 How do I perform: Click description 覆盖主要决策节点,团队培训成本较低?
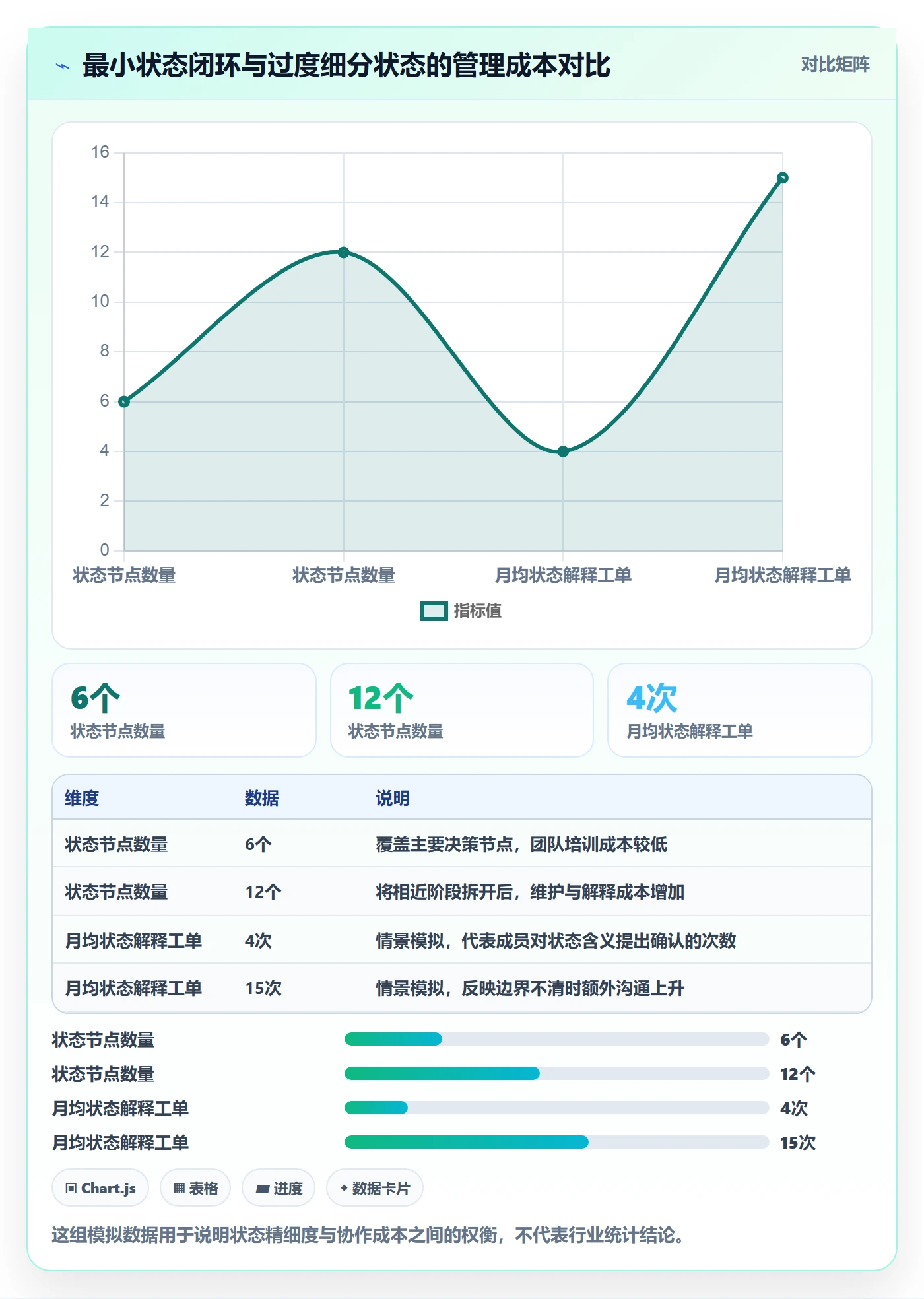[521, 844]
